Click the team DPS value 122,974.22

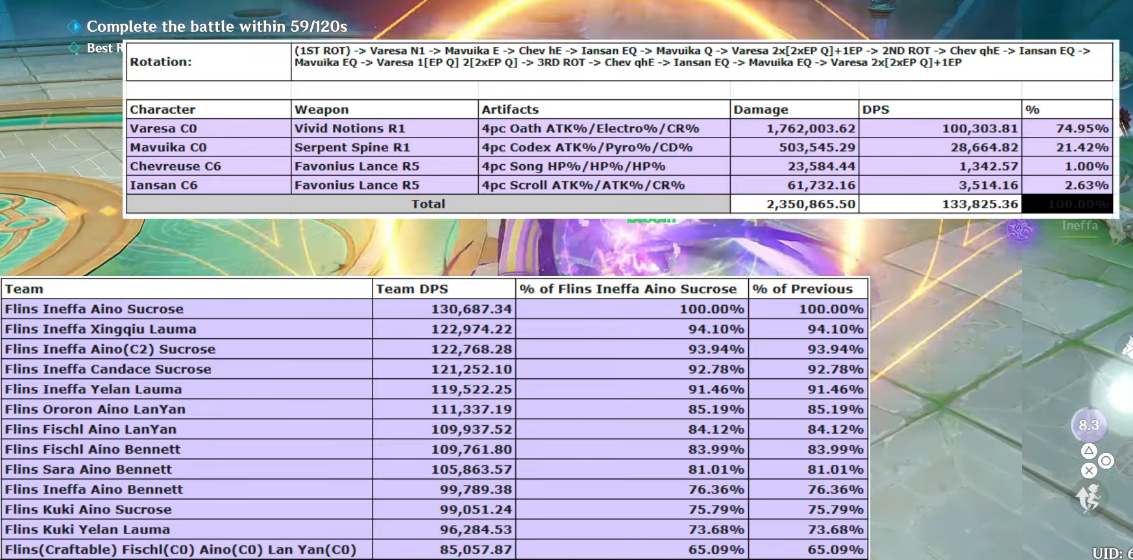(x=444, y=329)
